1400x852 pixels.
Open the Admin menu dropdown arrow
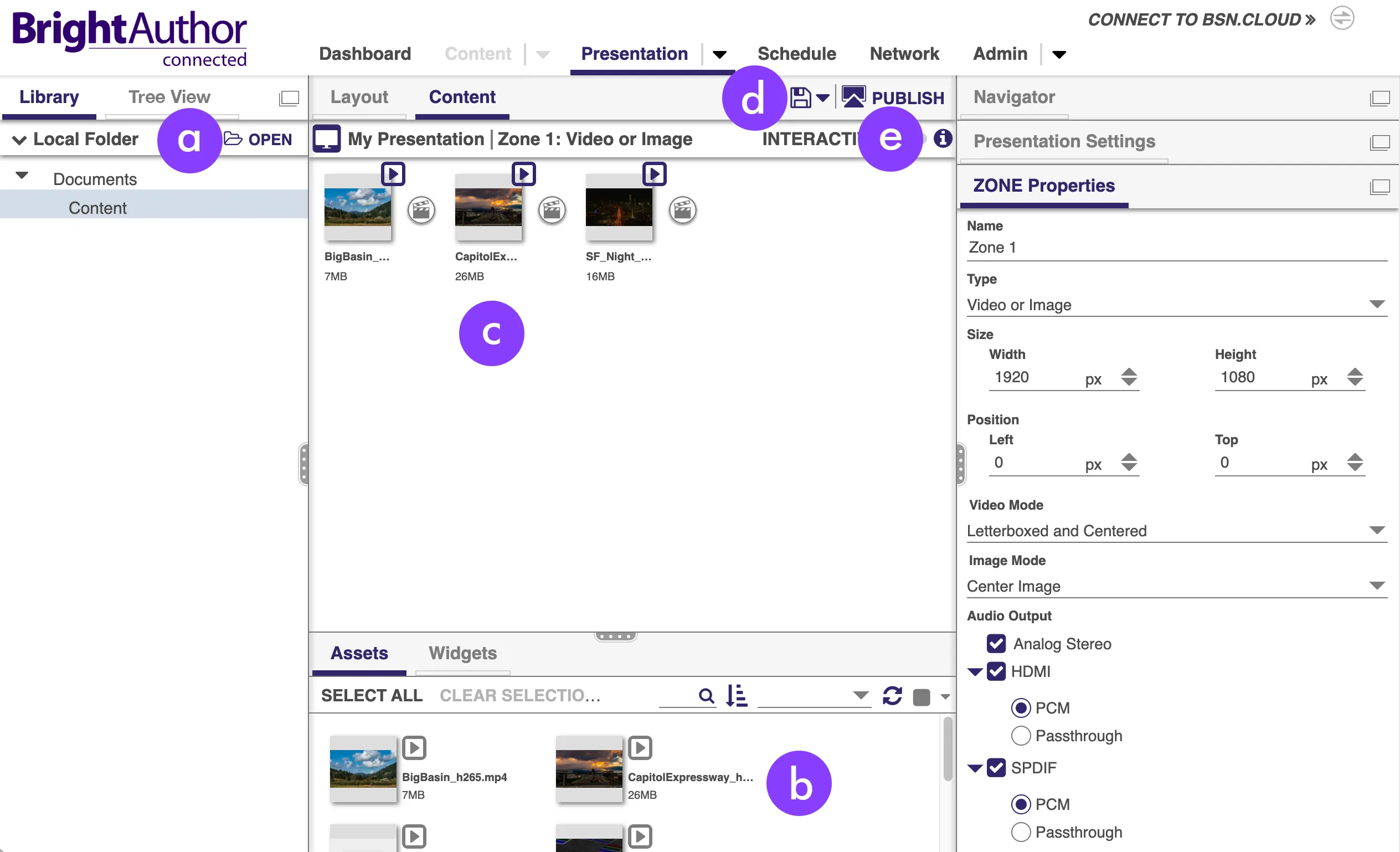1058,54
